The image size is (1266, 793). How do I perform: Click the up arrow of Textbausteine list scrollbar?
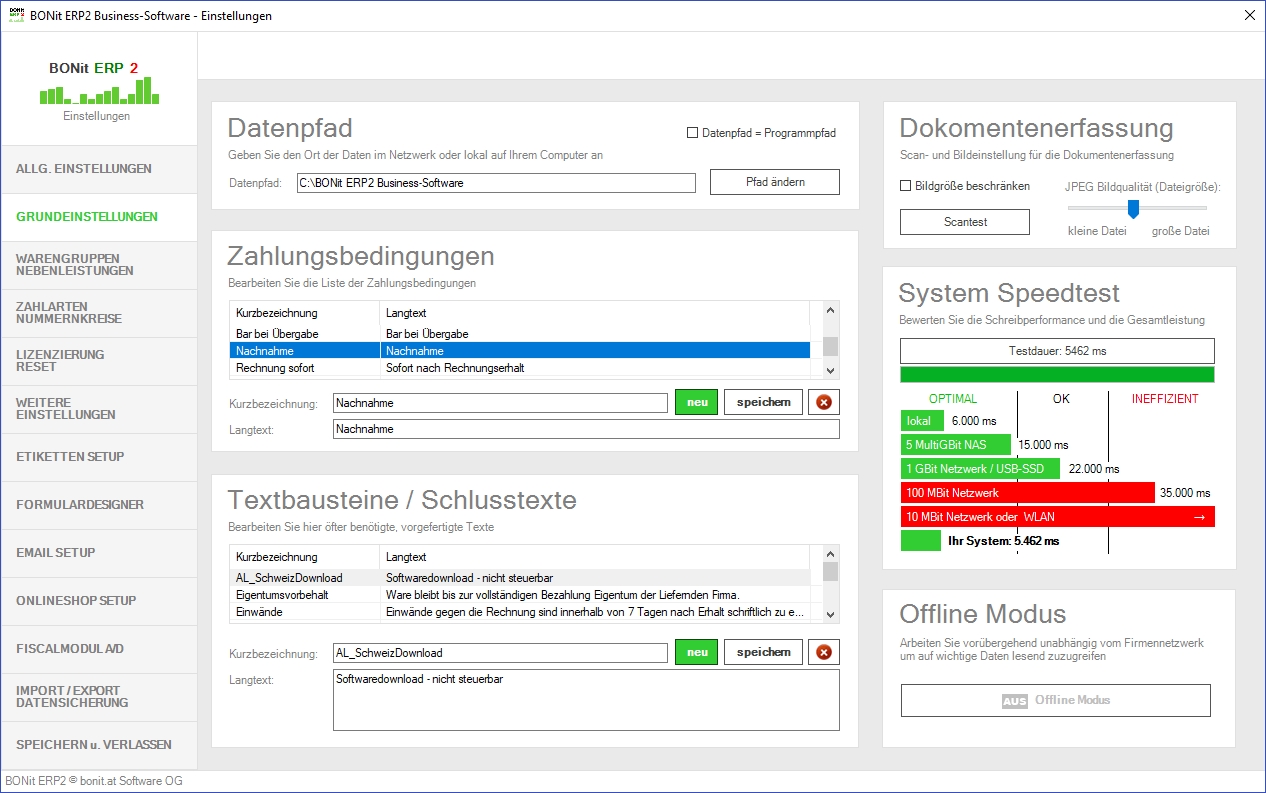point(830,553)
